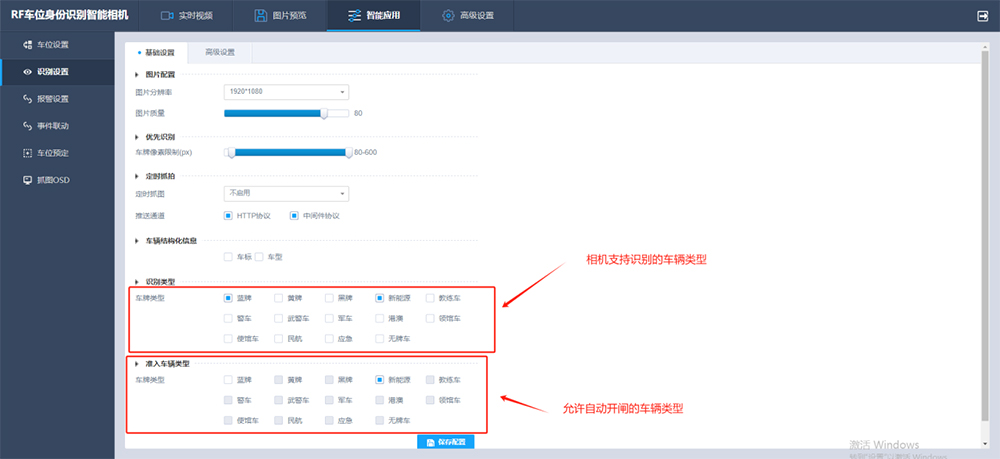Check 港澳 in 识别类型 section

pos(379,318)
